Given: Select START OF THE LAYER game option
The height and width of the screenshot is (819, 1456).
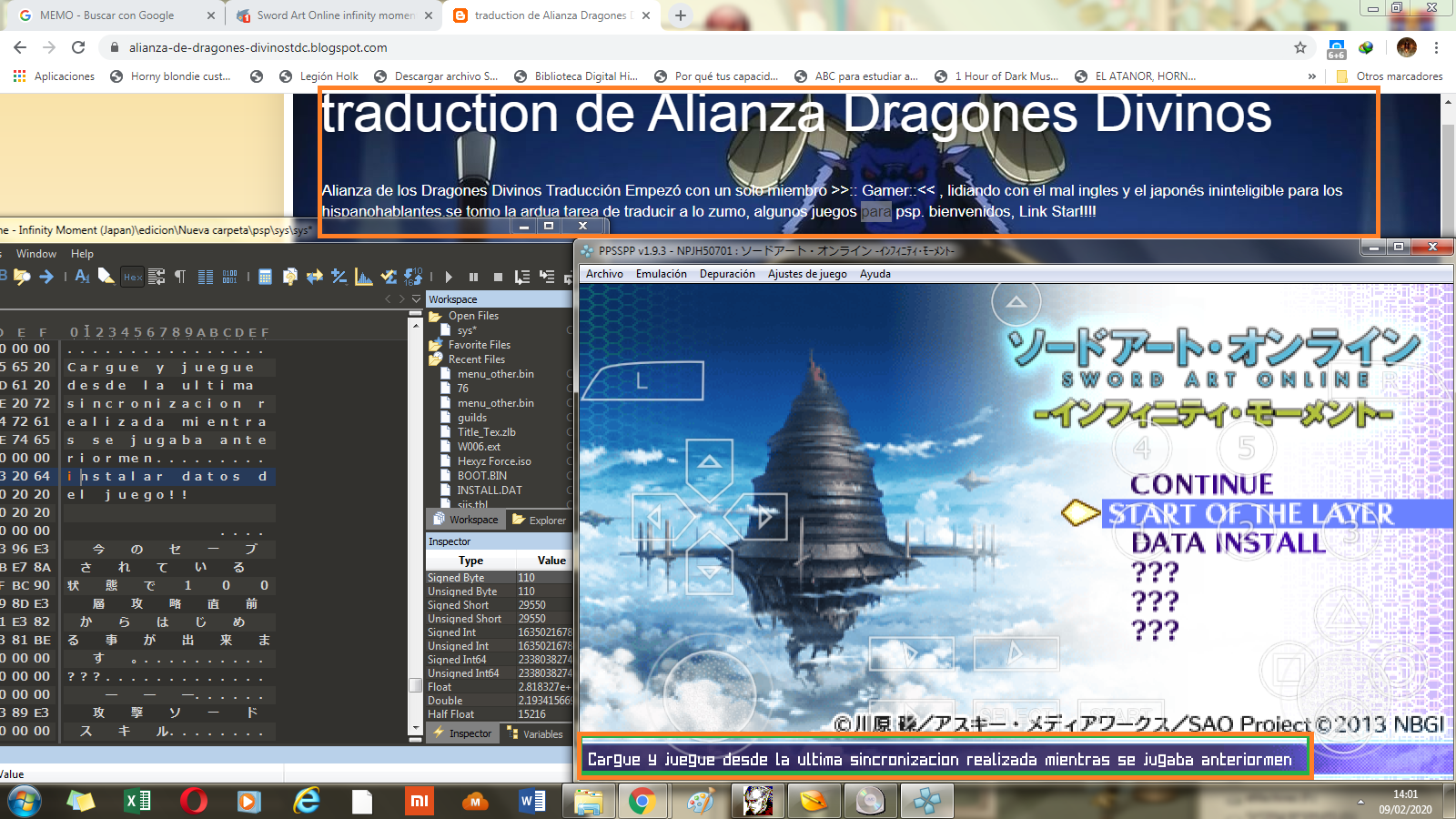Looking at the screenshot, I should tap(1250, 514).
